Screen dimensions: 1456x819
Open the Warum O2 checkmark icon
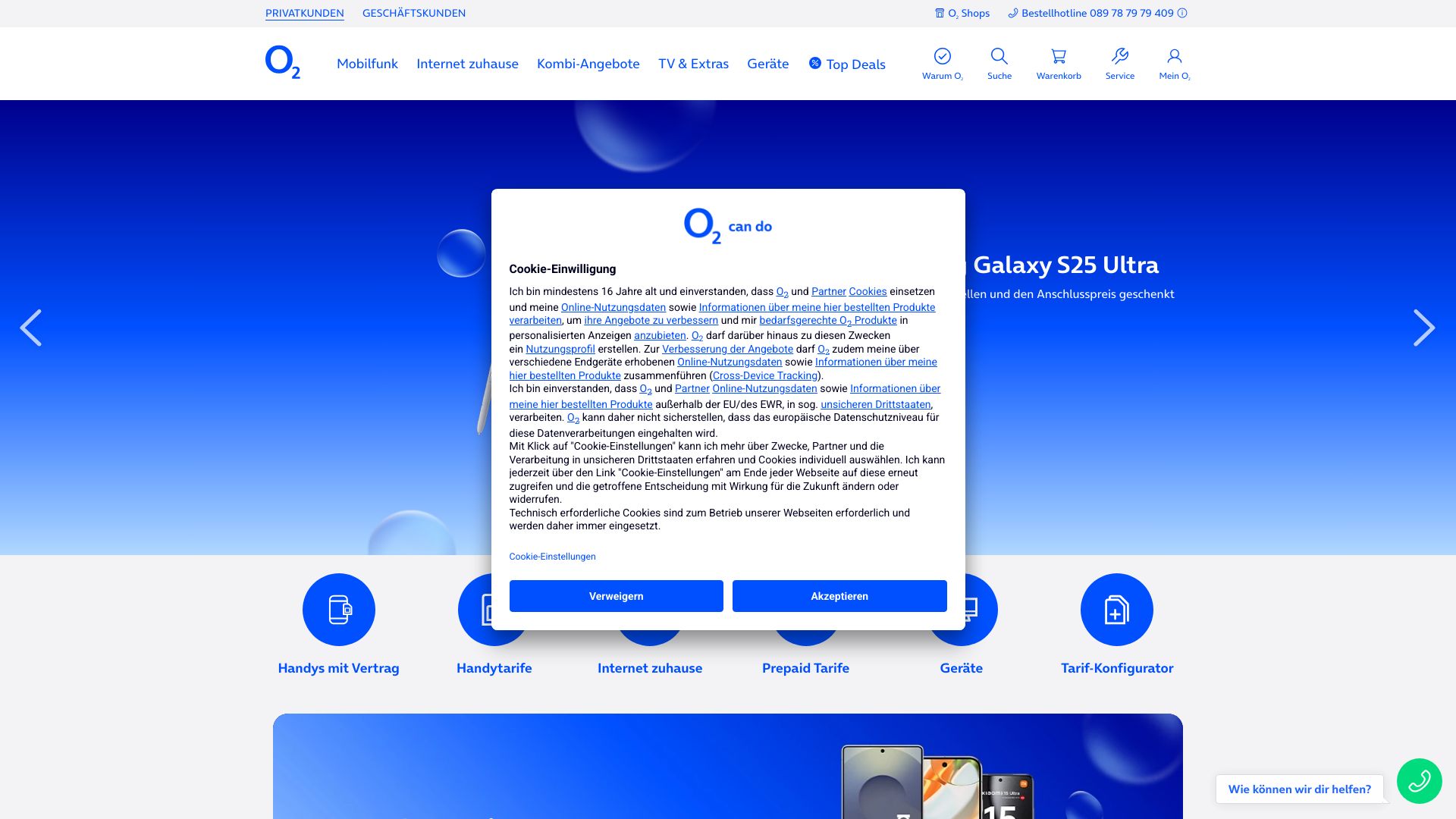(x=942, y=57)
